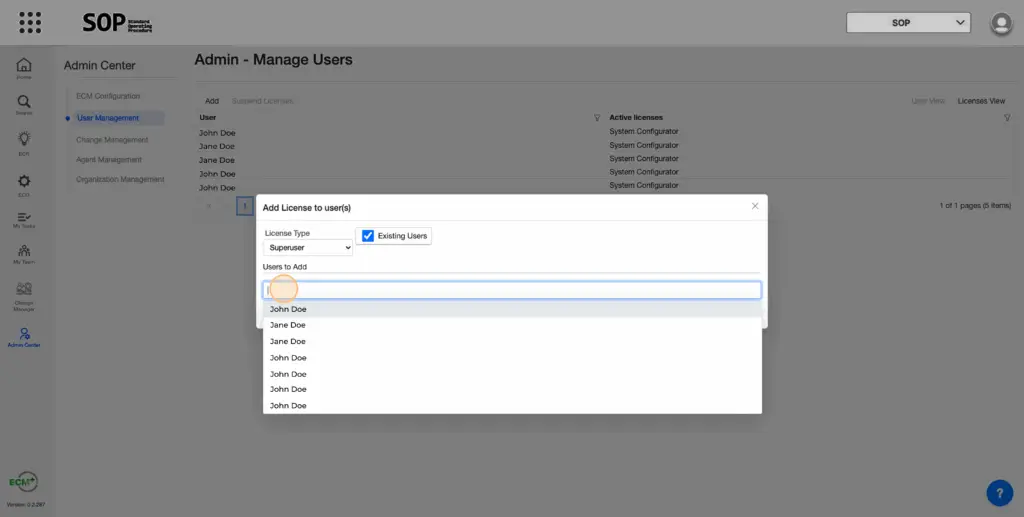
Task: Open the Search icon in sidebar
Action: (x=24, y=104)
